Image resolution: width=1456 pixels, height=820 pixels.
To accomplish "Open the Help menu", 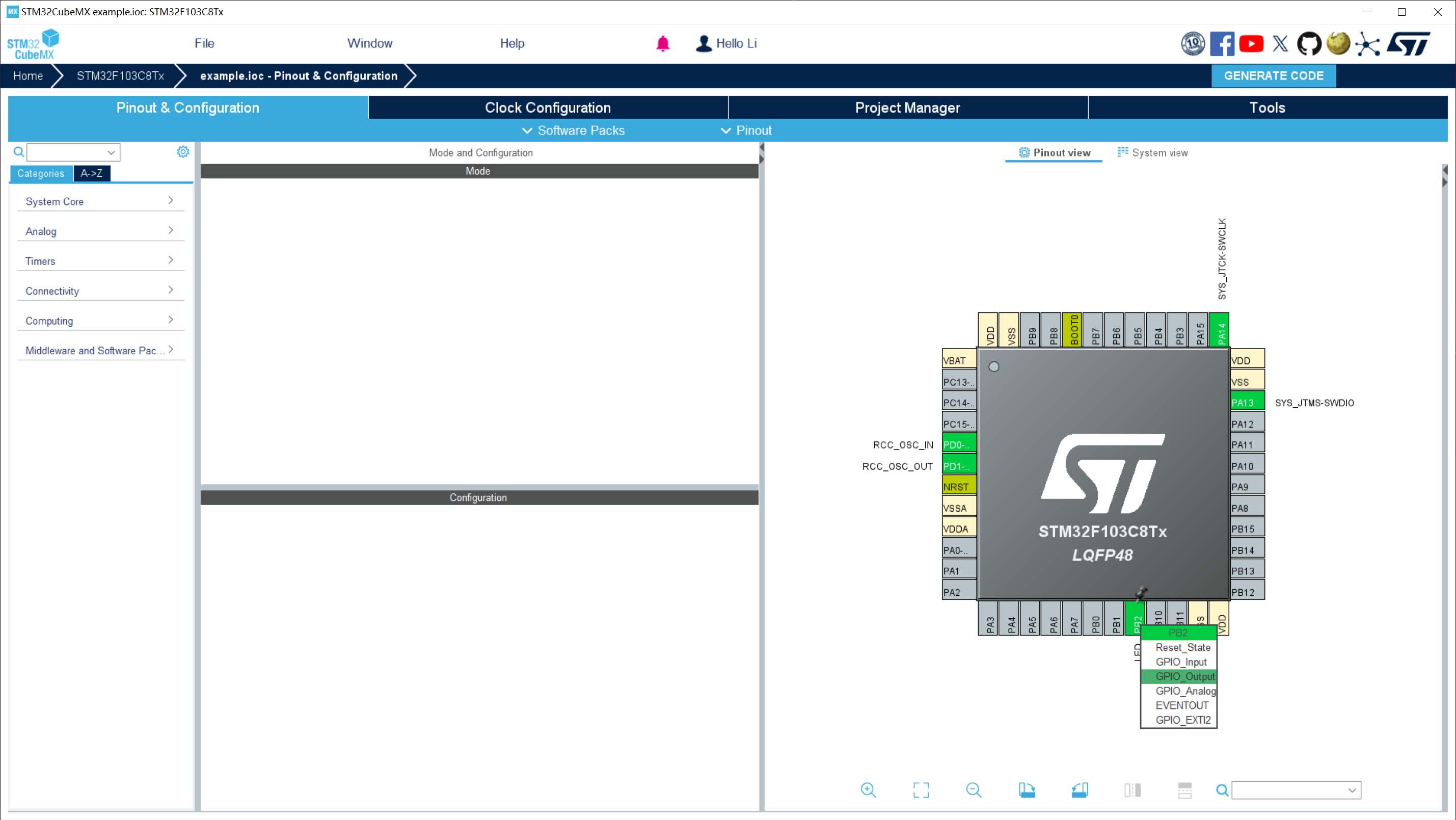I will click(512, 43).
